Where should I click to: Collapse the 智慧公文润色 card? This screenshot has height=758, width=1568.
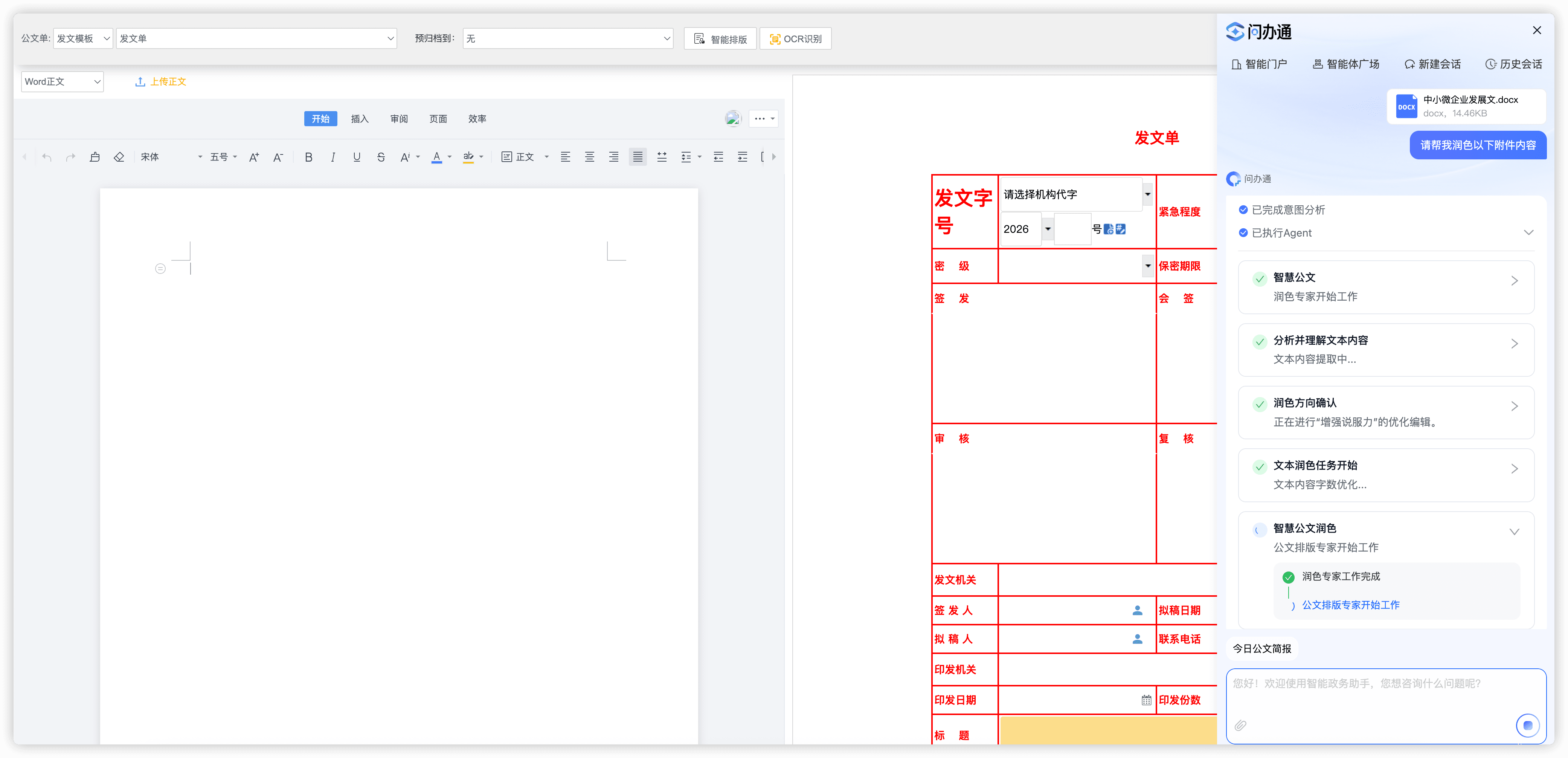click(1515, 532)
